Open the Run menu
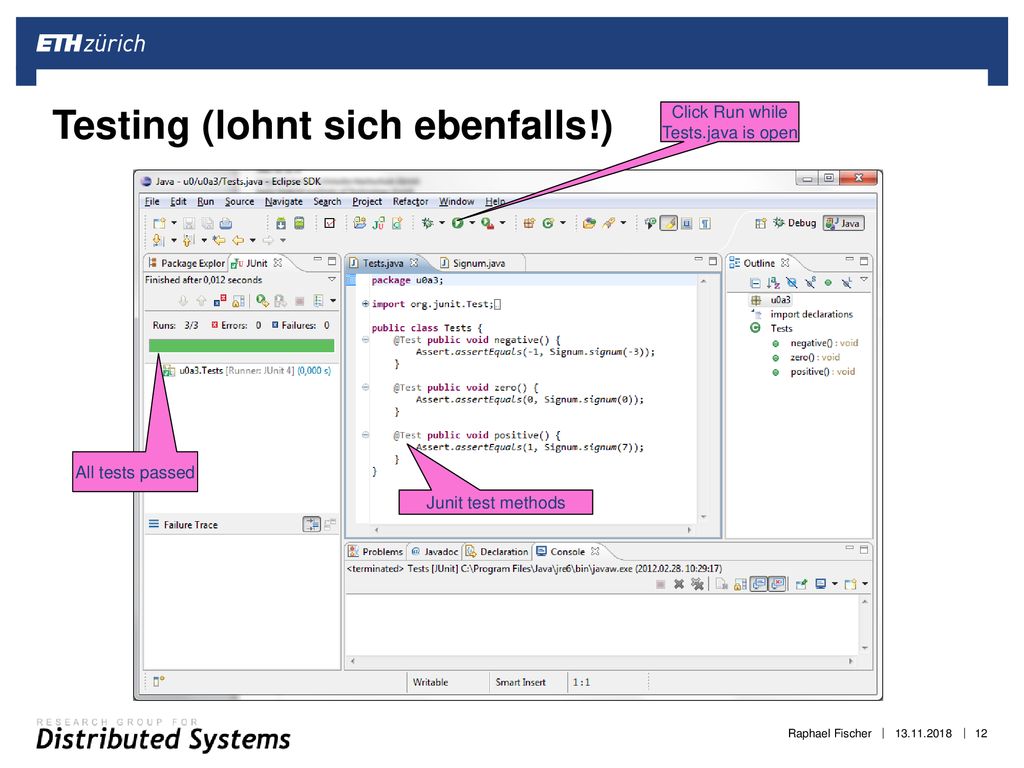The height and width of the screenshot is (768, 1024). tap(205, 202)
